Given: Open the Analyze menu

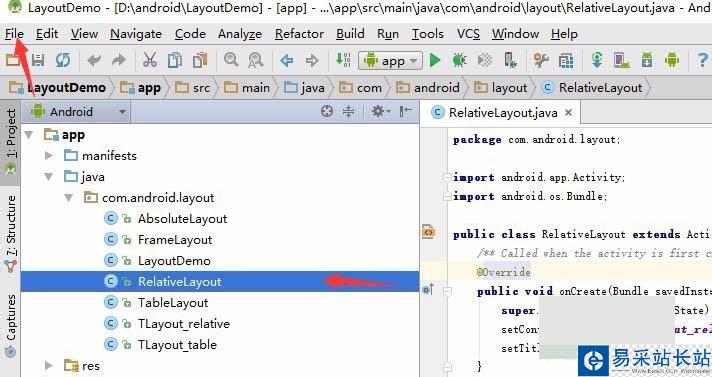Looking at the screenshot, I should coord(240,34).
